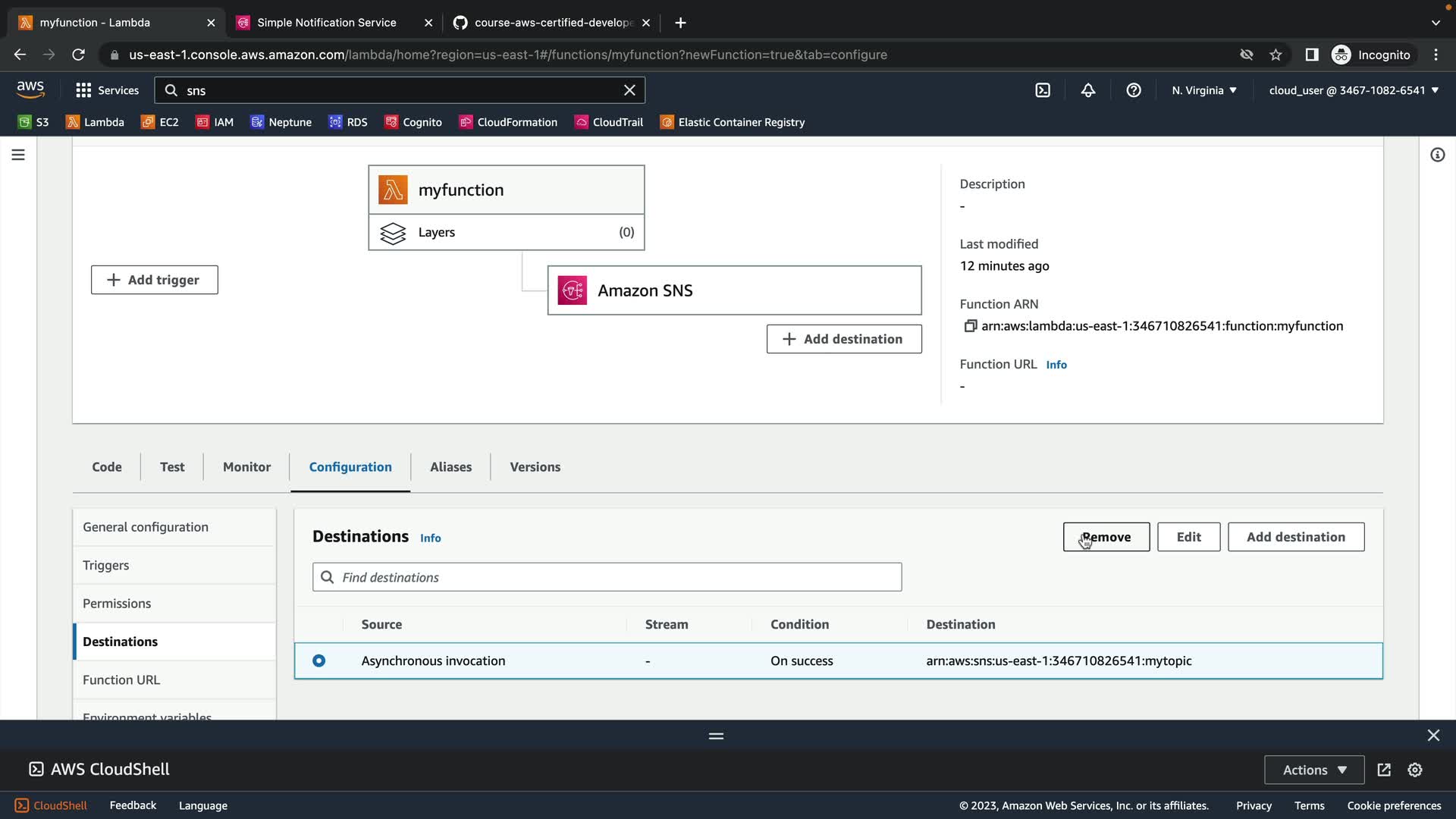Open CloudShell in new browser tab icon

coord(1384,770)
